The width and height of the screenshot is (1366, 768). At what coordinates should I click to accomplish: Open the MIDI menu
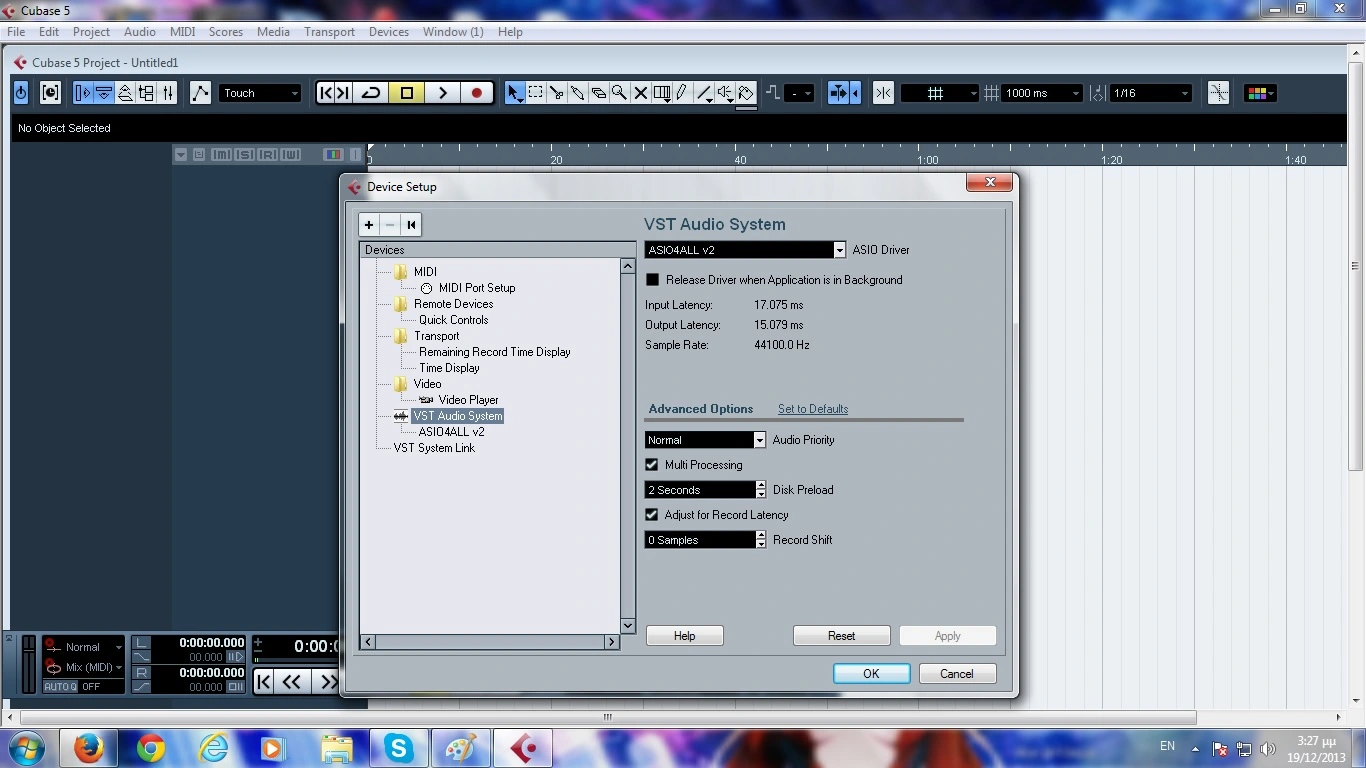(x=182, y=32)
